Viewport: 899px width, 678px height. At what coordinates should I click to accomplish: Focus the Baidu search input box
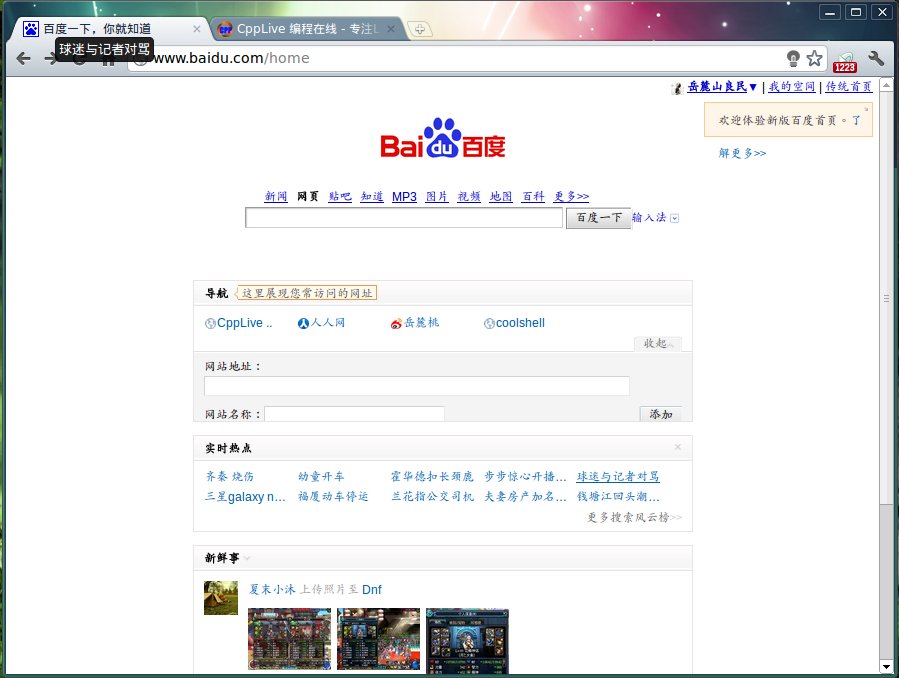tap(404, 218)
